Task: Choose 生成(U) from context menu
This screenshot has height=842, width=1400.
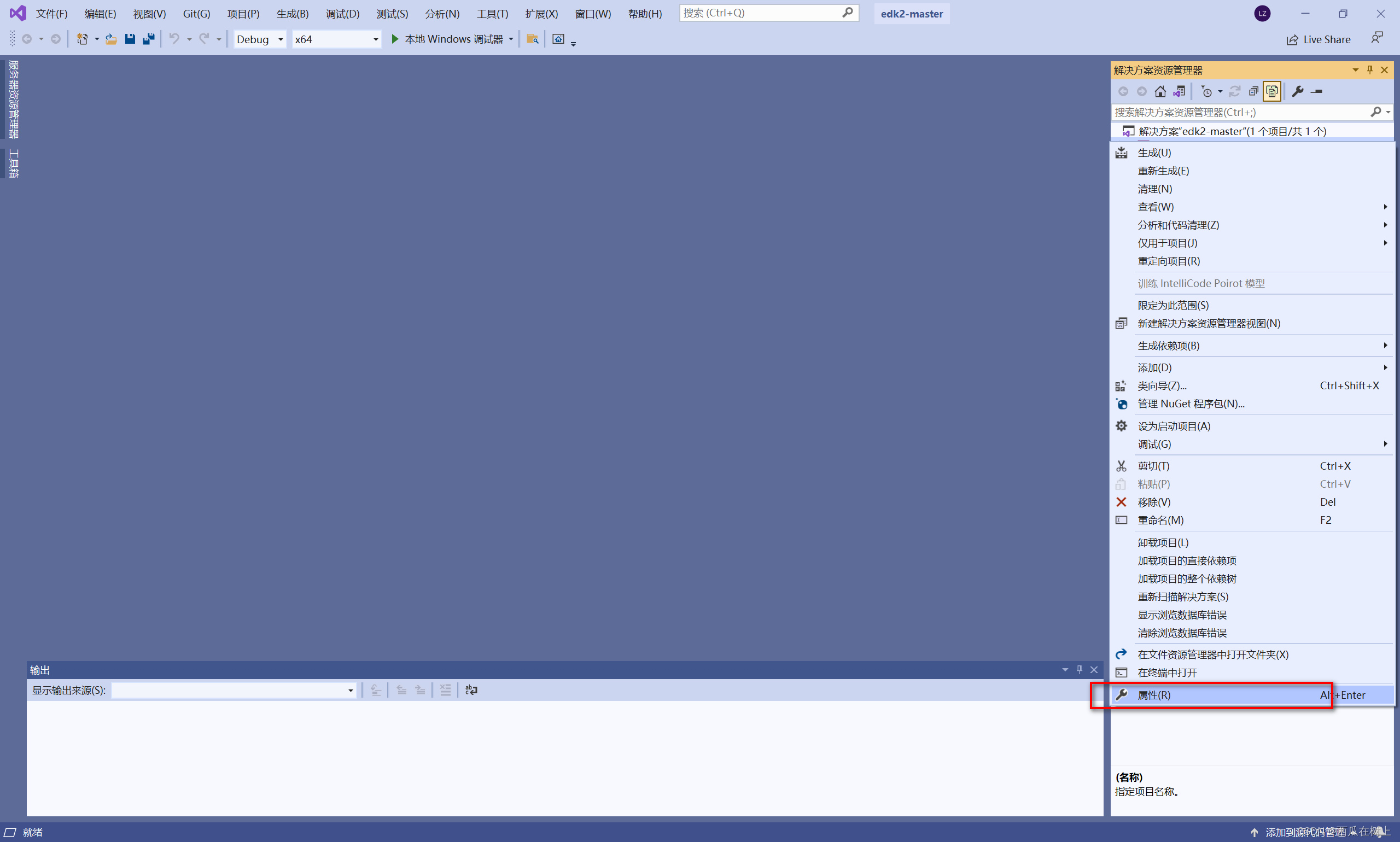Action: click(1251, 153)
